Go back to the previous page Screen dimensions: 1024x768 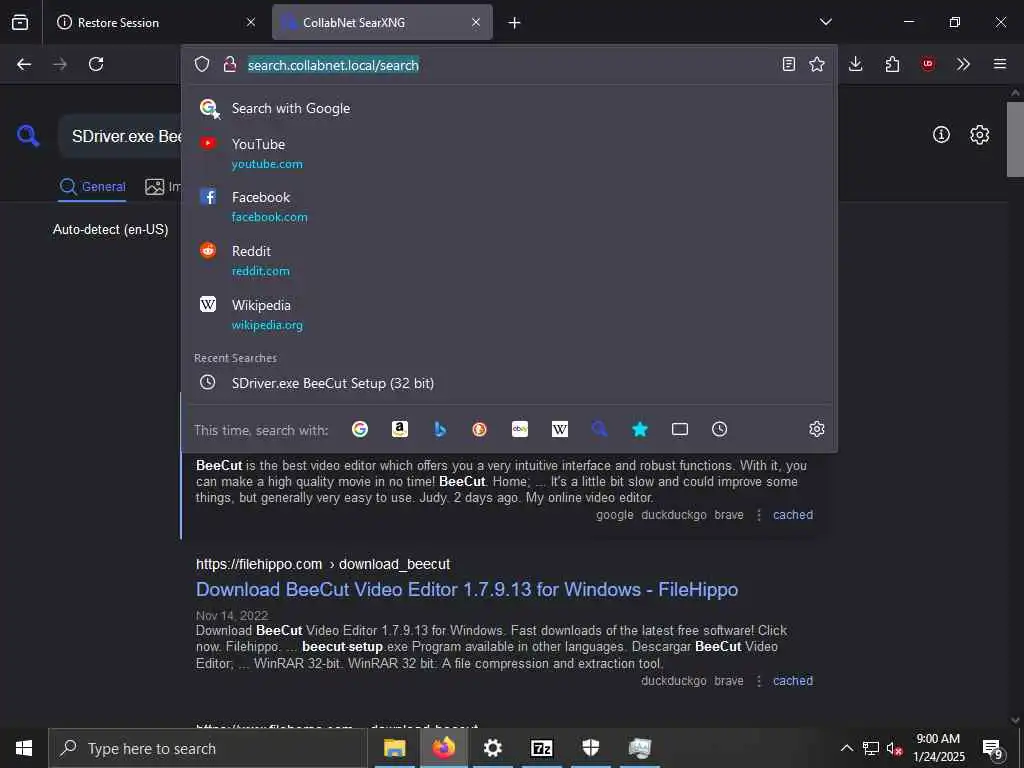click(x=24, y=64)
